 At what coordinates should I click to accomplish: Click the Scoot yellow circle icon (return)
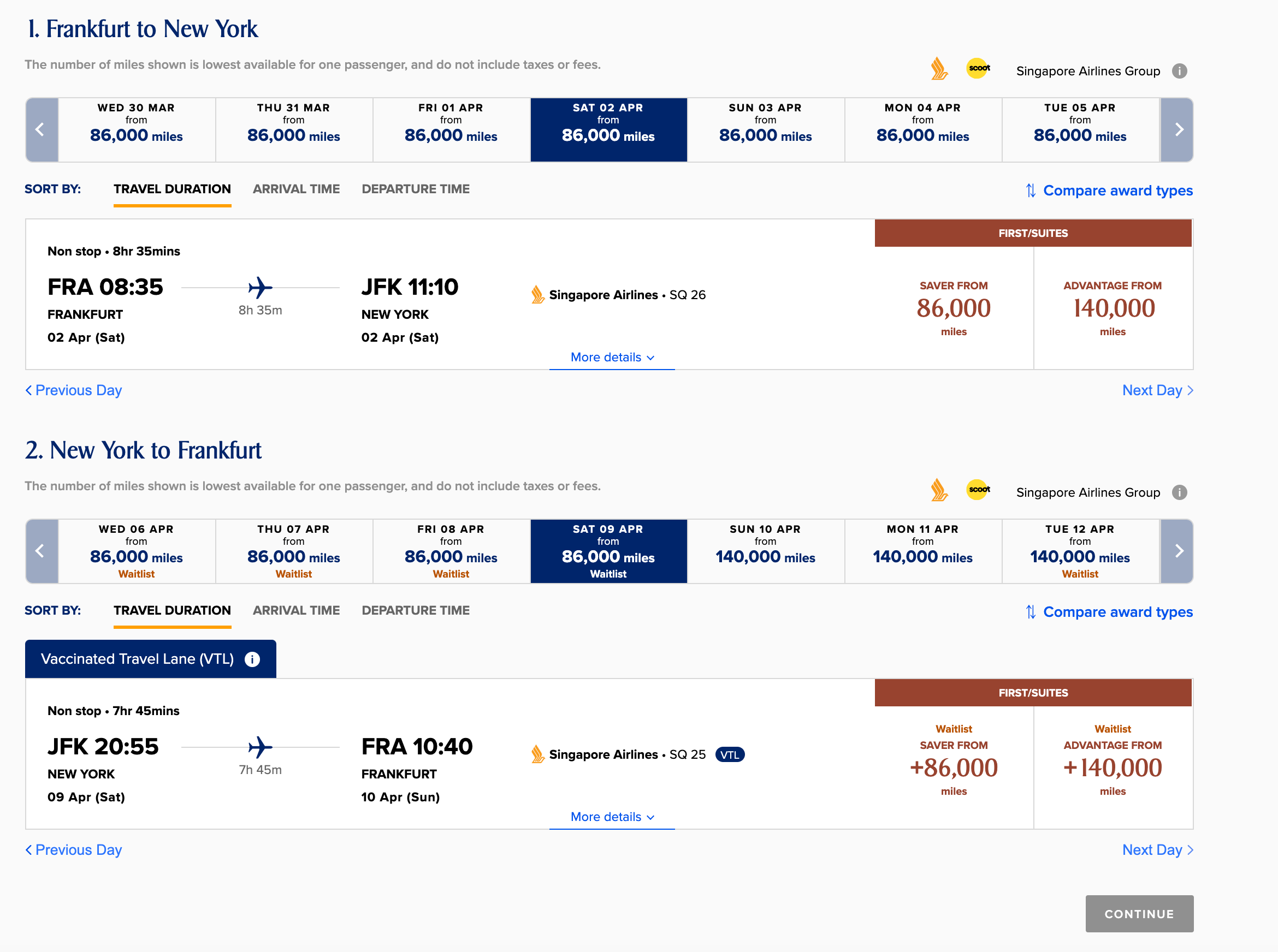pyautogui.click(x=978, y=490)
